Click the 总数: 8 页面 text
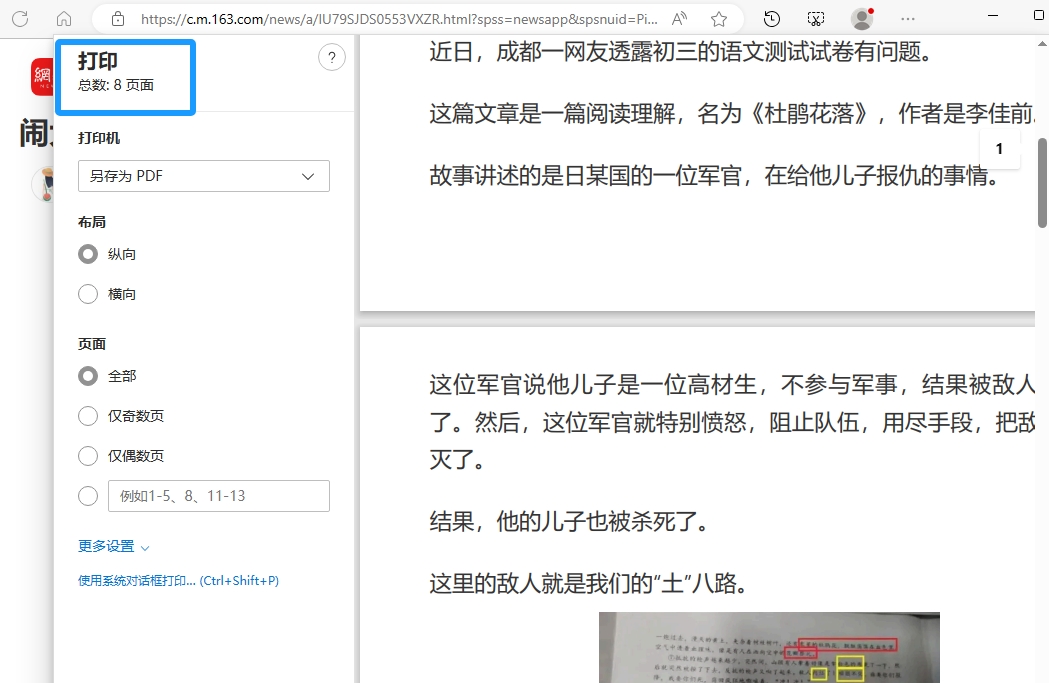 pos(116,85)
